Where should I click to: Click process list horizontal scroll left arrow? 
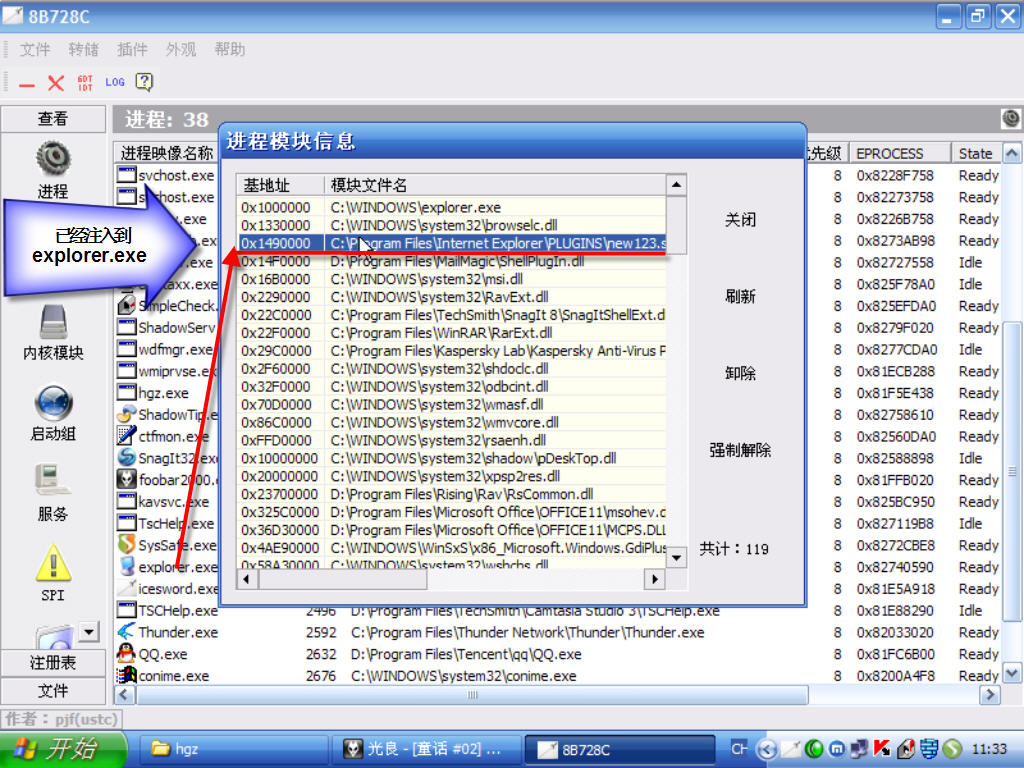pos(125,695)
